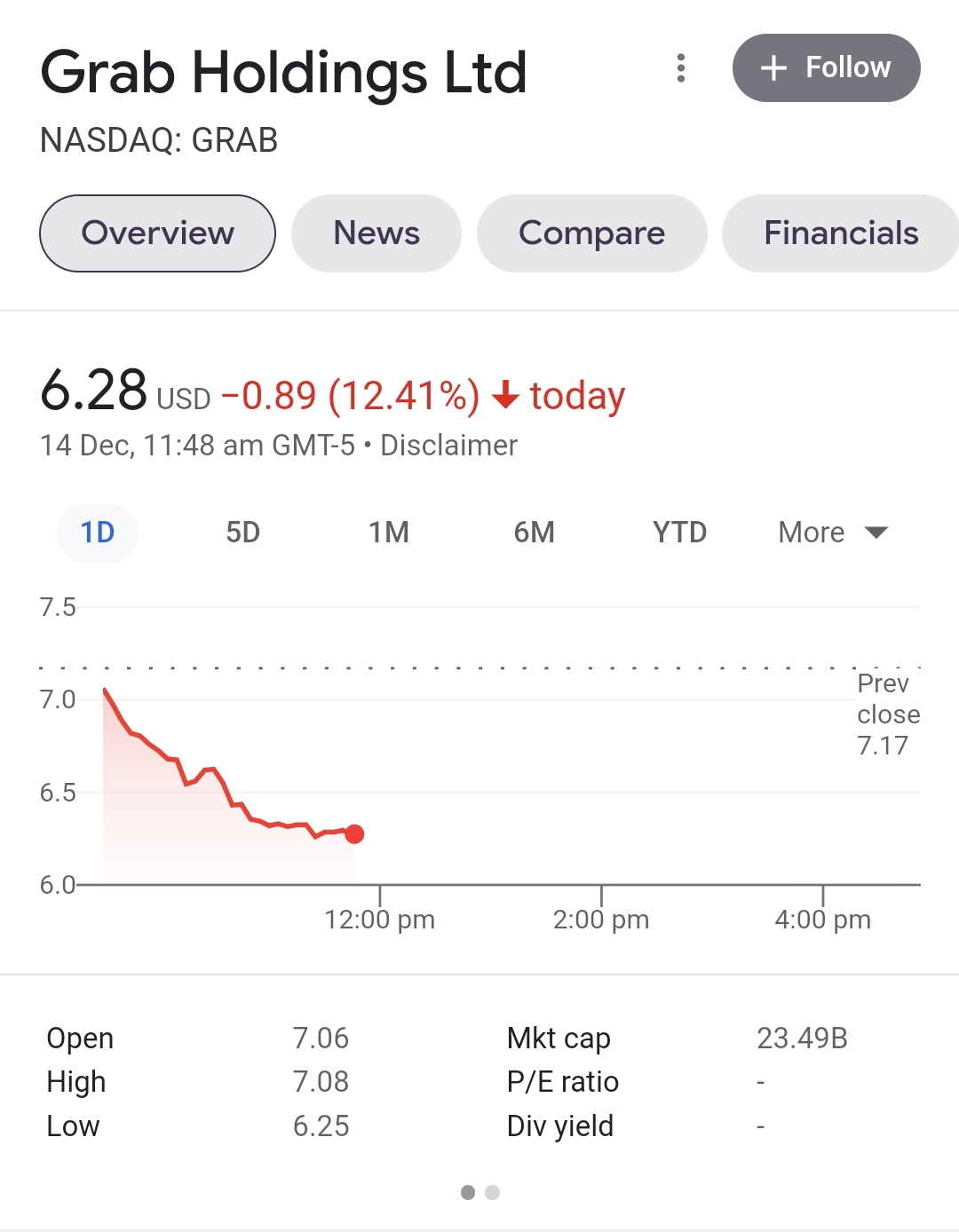Image resolution: width=959 pixels, height=1232 pixels.
Task: Click the More dropdown arrow icon
Action: [x=876, y=533]
